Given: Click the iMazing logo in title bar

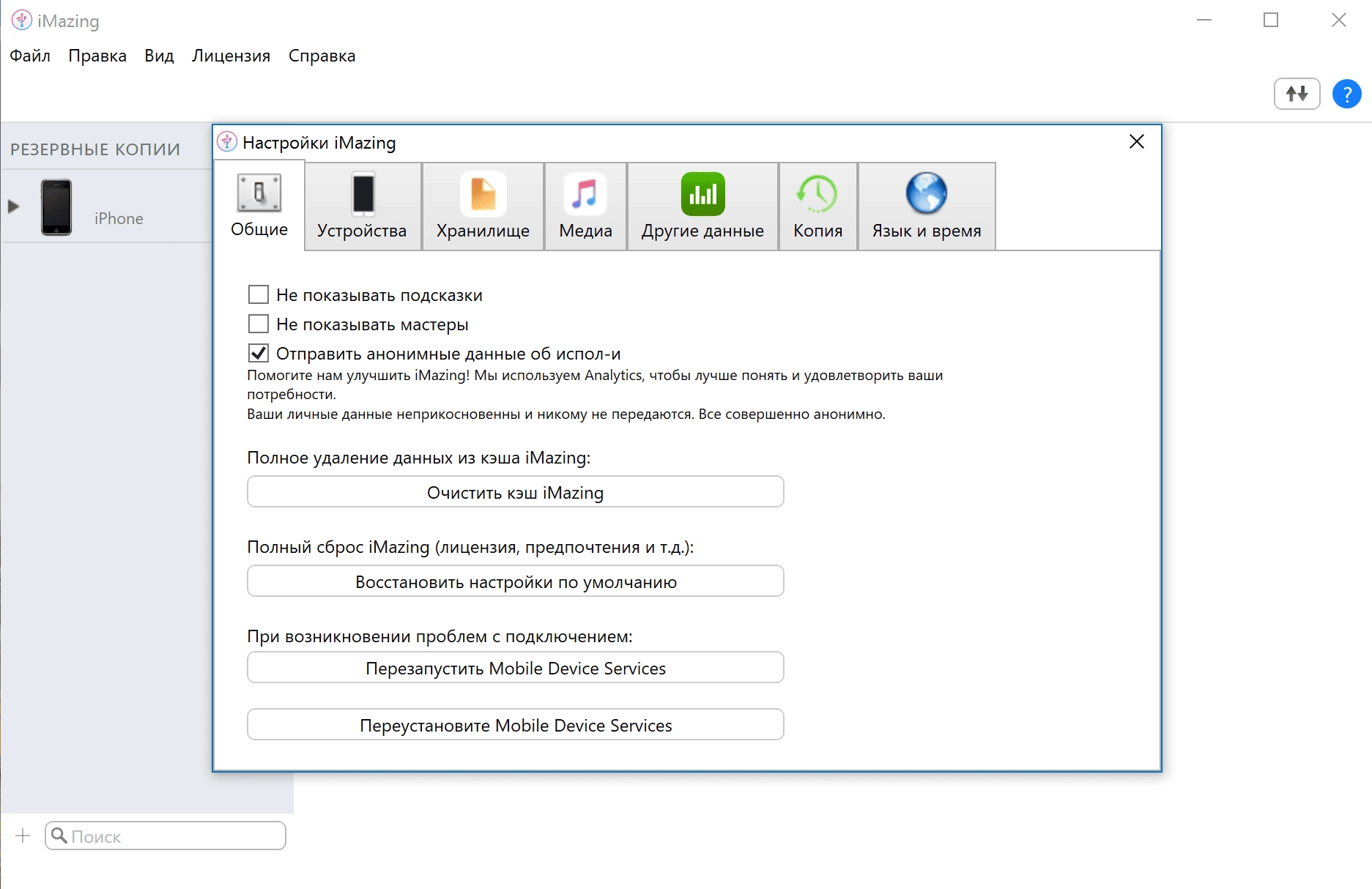Looking at the screenshot, I should [21, 21].
